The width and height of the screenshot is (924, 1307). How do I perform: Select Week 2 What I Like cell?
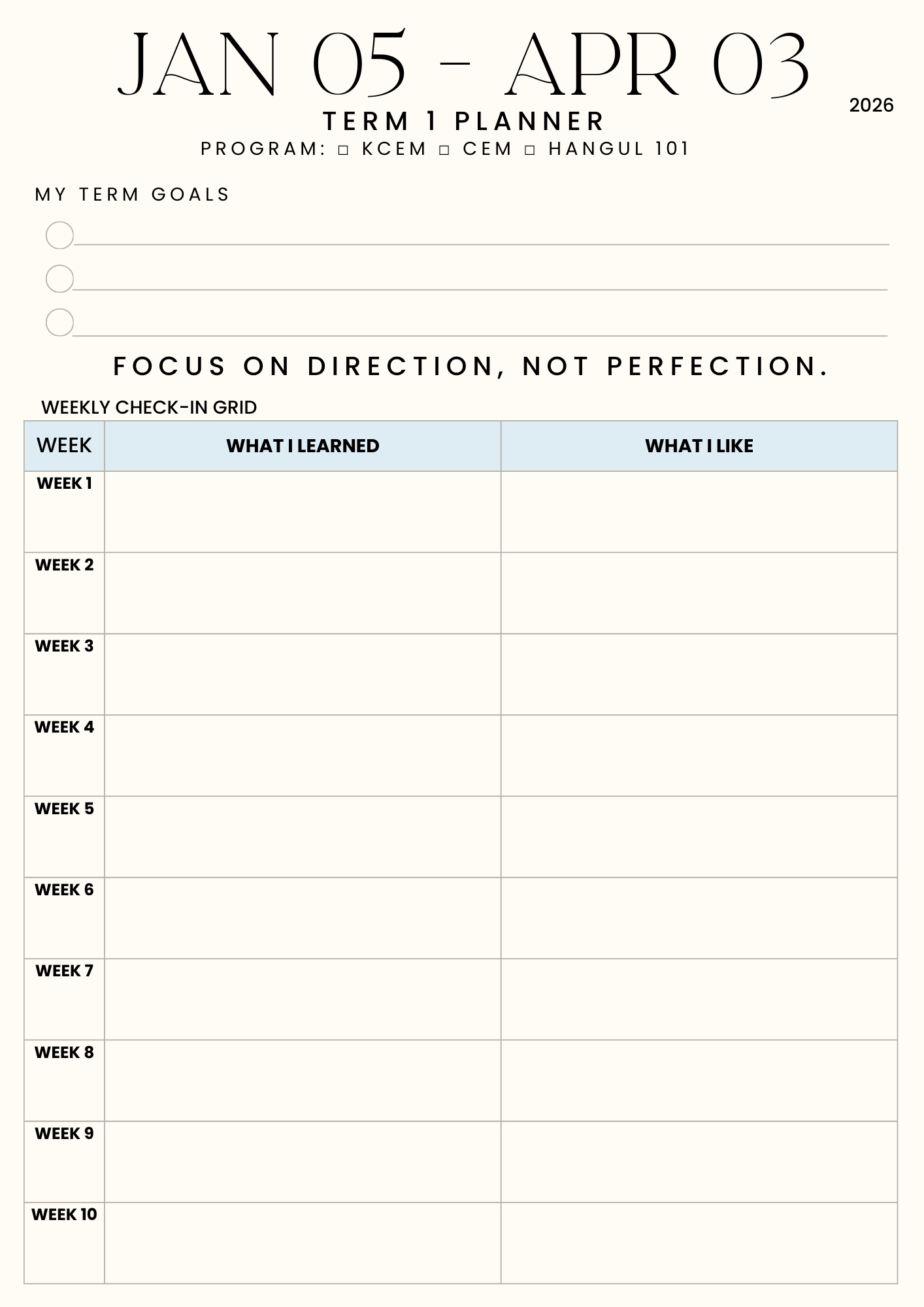pyautogui.click(x=699, y=593)
